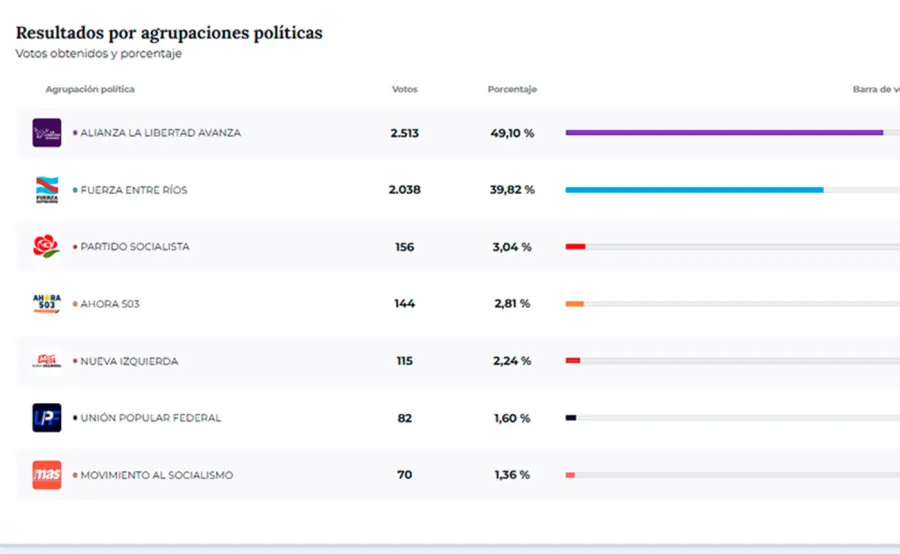Click the Votos column header

404,90
